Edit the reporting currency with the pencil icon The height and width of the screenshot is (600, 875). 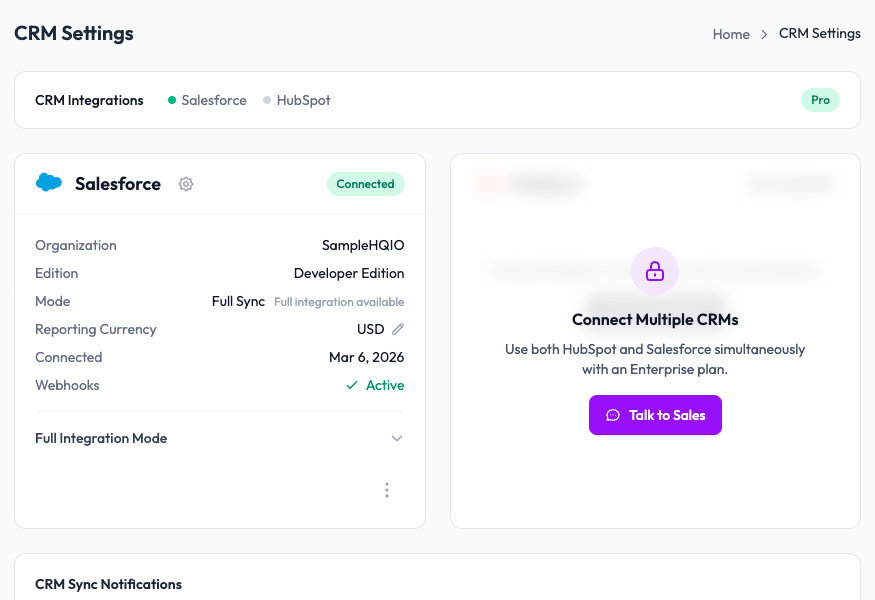coord(397,329)
